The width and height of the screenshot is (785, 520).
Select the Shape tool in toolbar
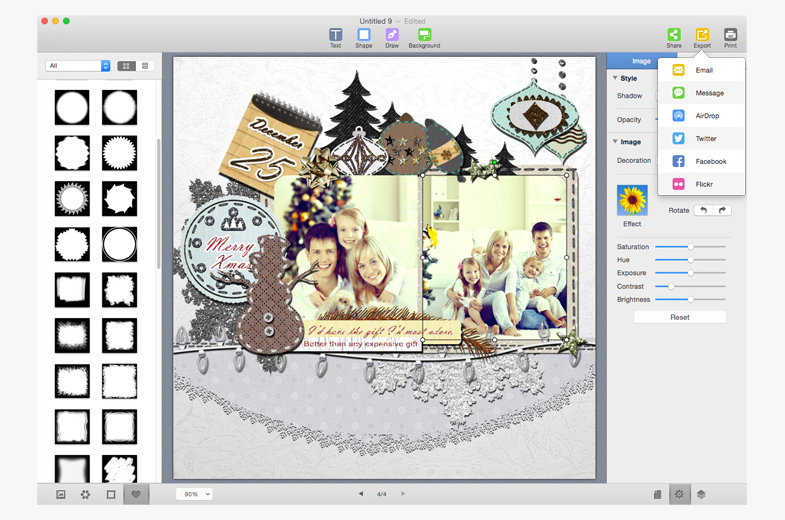[363, 38]
